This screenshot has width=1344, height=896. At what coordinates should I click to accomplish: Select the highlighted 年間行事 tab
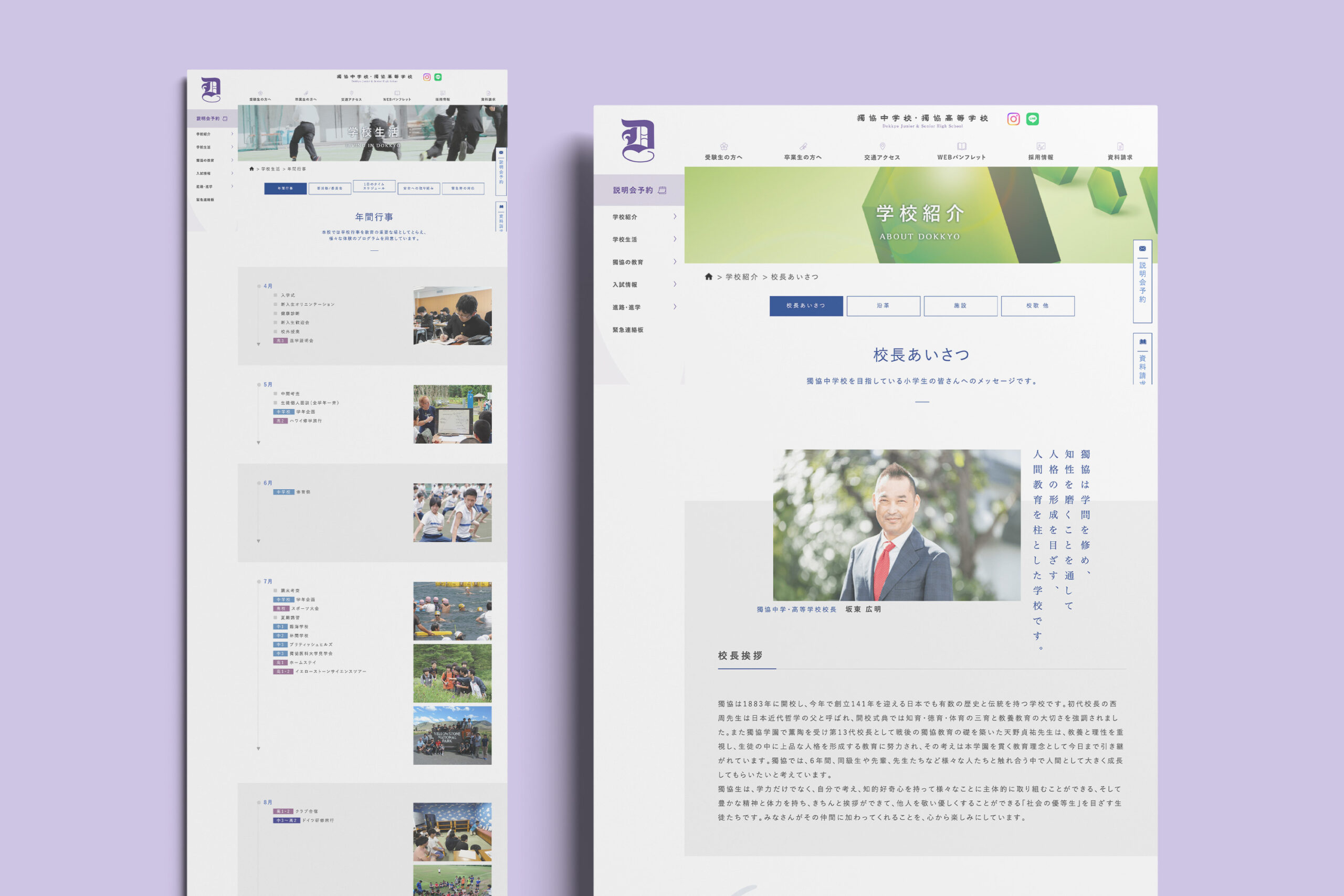[x=285, y=188]
